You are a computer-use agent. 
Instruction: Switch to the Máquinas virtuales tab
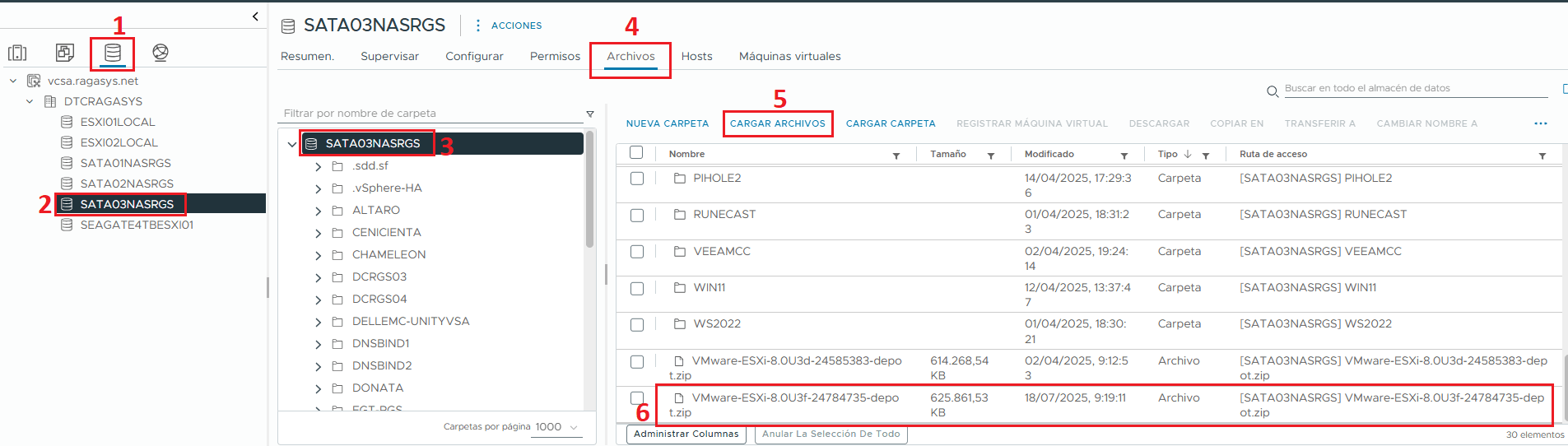pyautogui.click(x=789, y=56)
